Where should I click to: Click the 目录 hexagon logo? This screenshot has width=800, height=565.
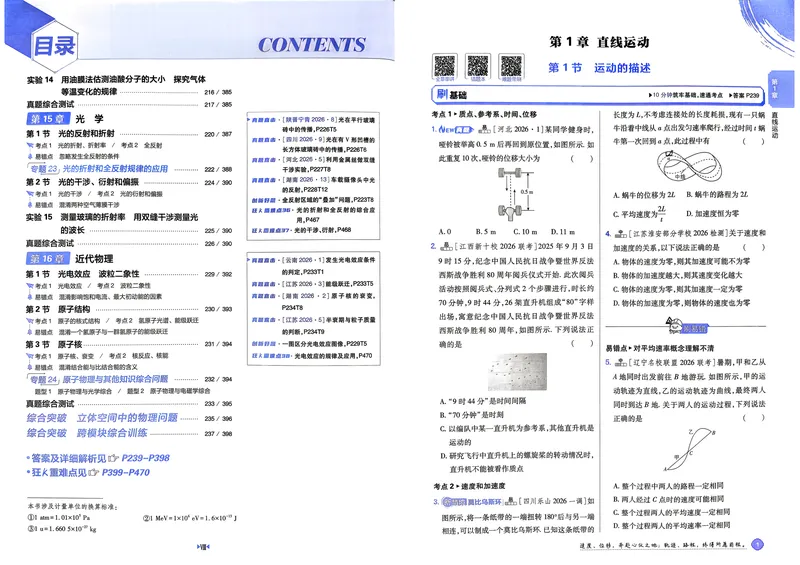tap(54, 46)
